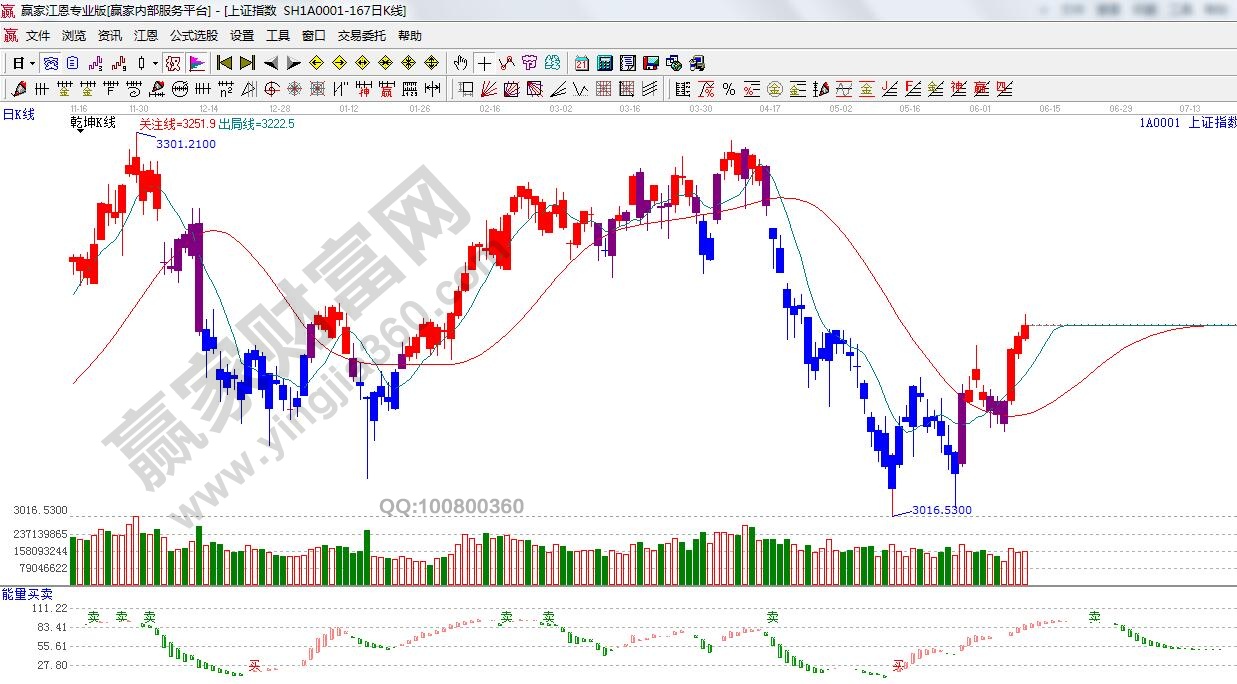Toggle the boxed 权 adjustment button
Screen dimensions: 1237x684
tap(173, 63)
